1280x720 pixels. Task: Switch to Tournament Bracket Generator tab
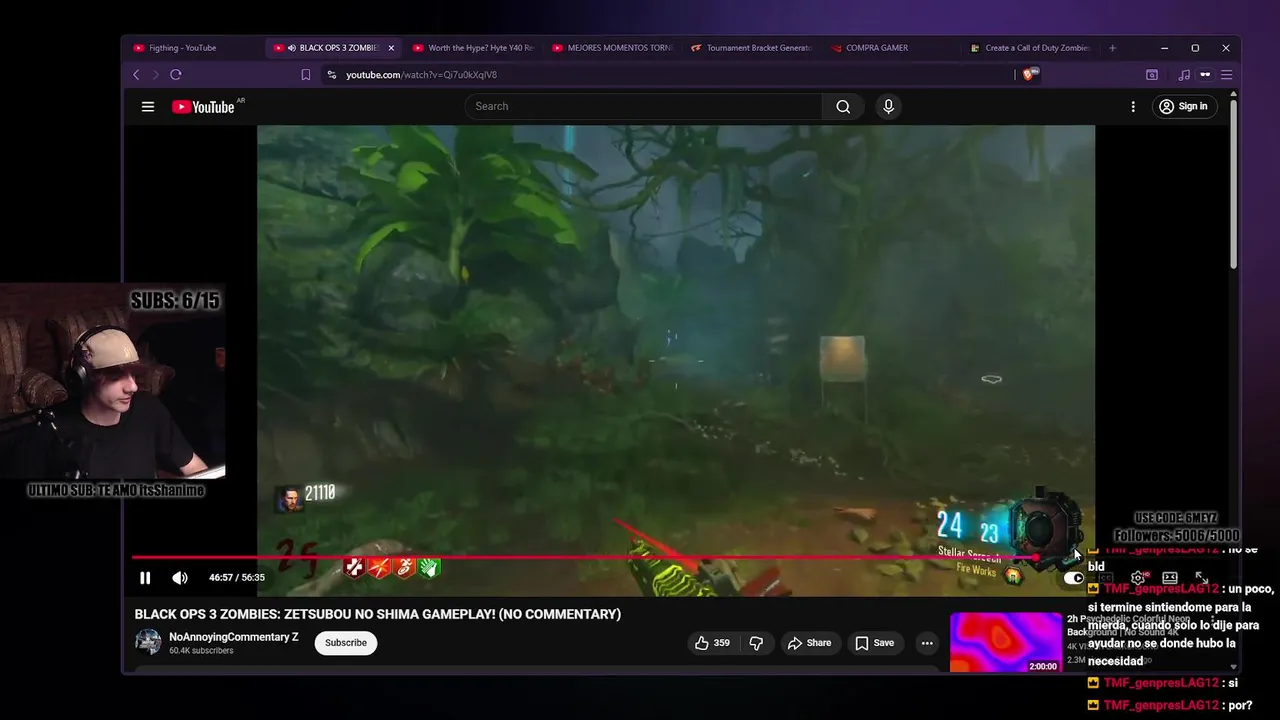[752, 48]
